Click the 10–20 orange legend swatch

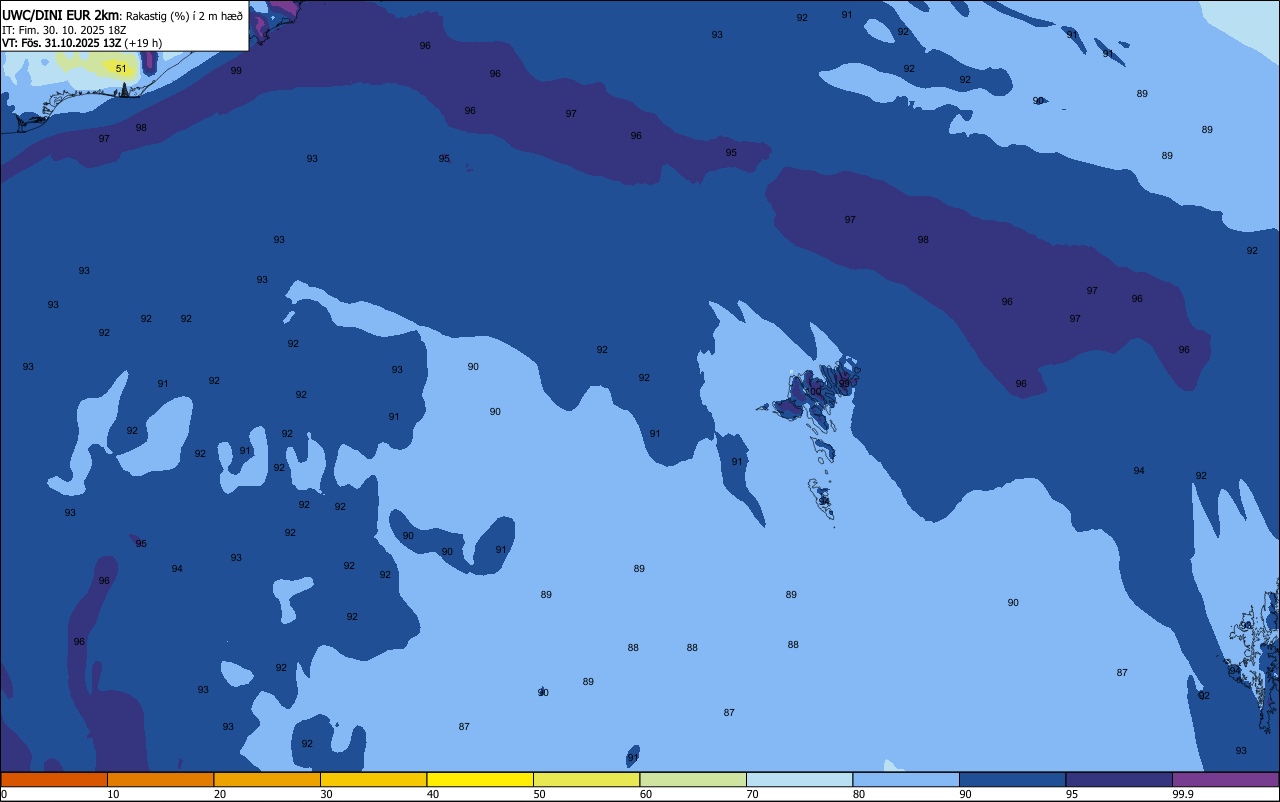click(x=160, y=779)
